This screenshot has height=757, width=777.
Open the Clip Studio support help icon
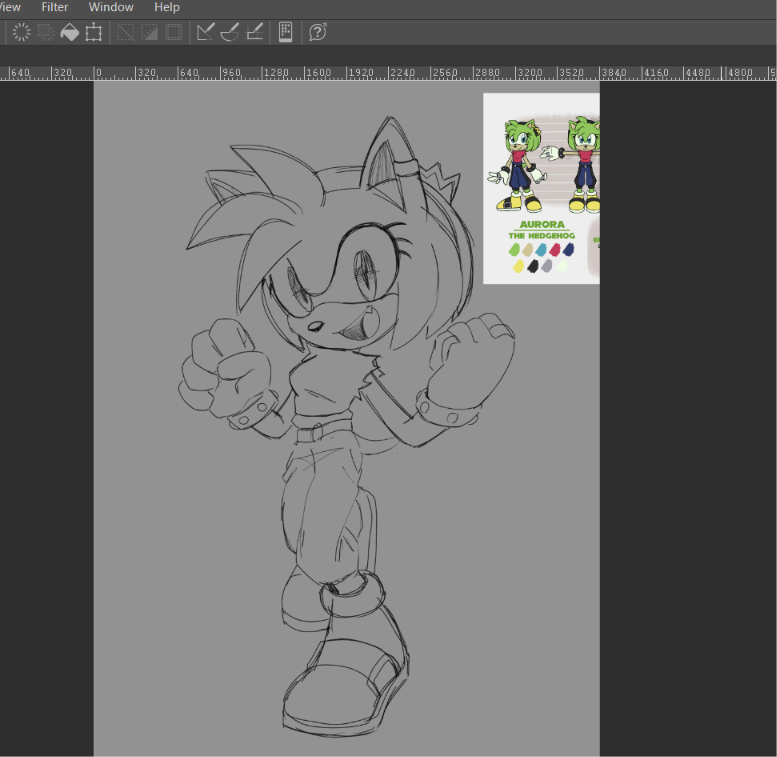(x=318, y=32)
